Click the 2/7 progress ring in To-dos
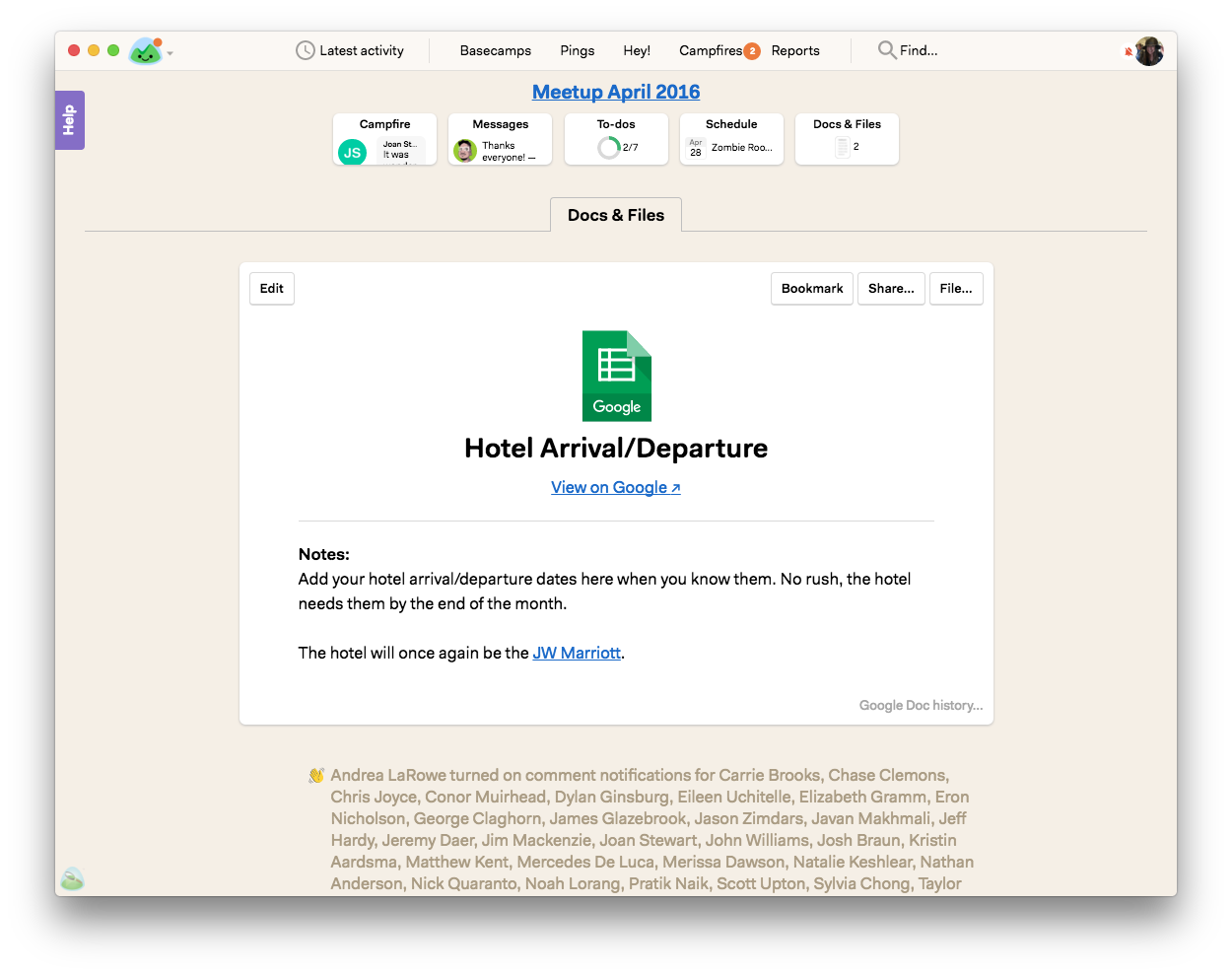This screenshot has height=975, width=1232. click(609, 147)
